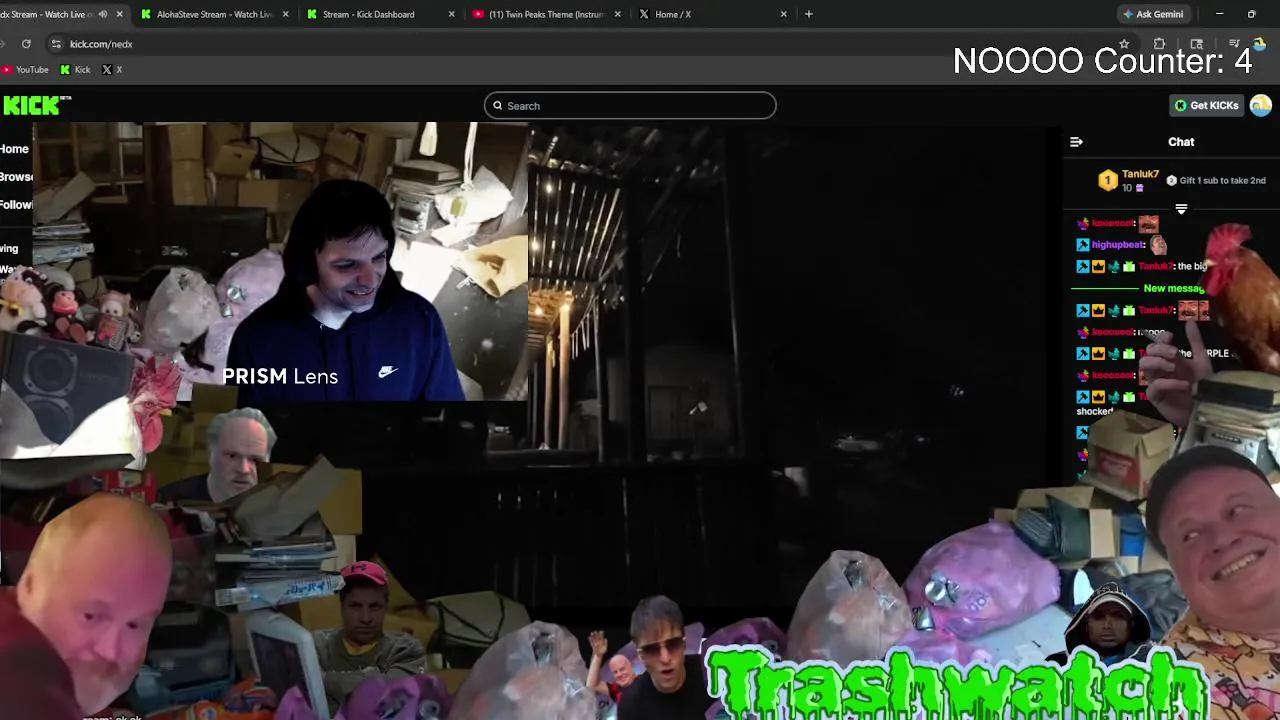Open the browser extensions puzzle icon
Screen dimensions: 1280x720
[x=1159, y=44]
